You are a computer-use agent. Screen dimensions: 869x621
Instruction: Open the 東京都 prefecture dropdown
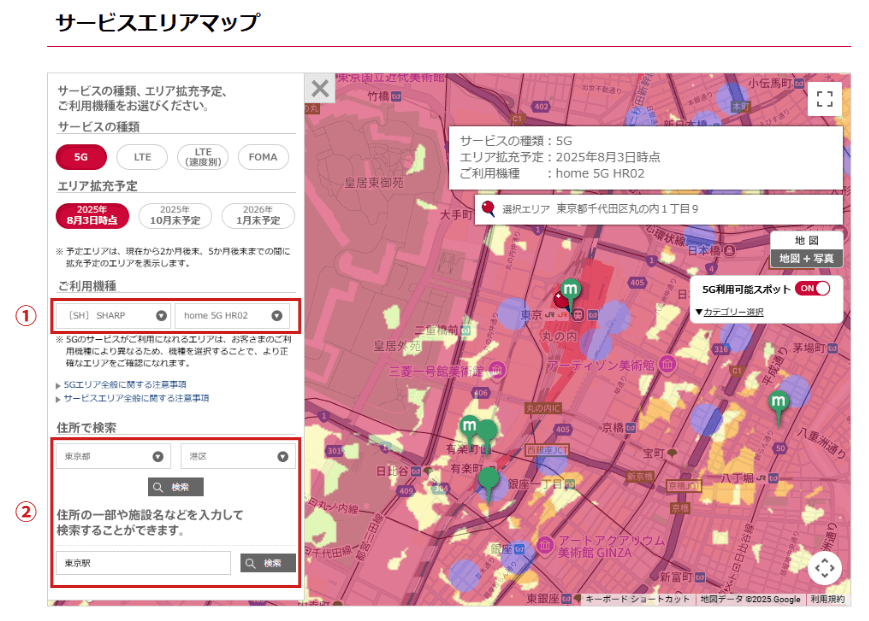113,456
